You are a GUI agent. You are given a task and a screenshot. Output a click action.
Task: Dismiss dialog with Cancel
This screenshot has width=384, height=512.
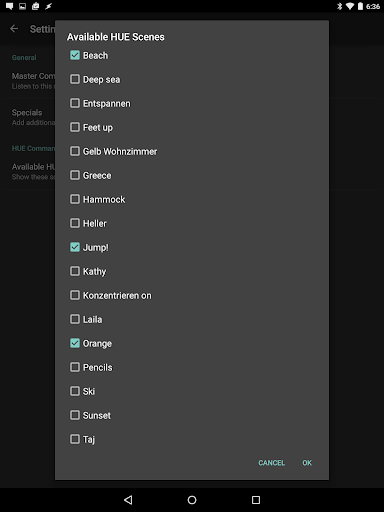(272, 463)
